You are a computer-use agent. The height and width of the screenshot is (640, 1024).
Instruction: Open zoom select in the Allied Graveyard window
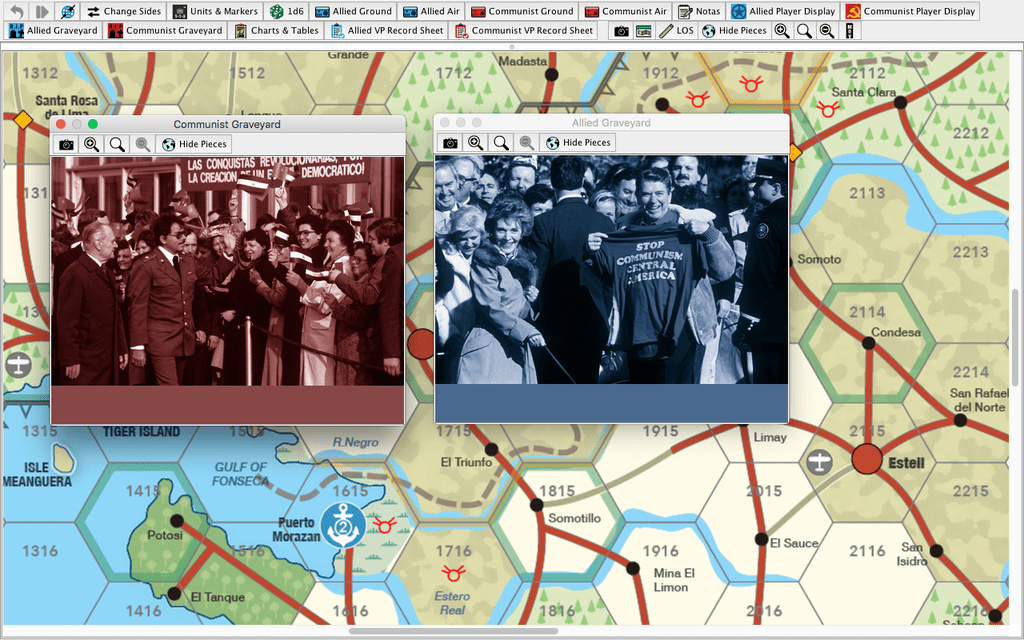tap(501, 143)
